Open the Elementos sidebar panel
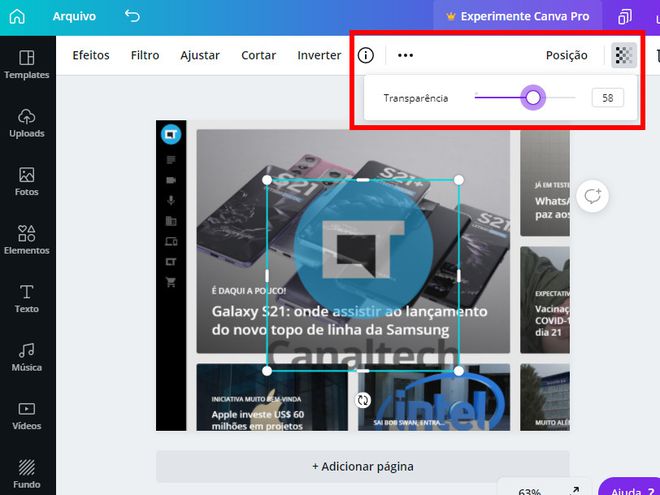 pos(27,240)
